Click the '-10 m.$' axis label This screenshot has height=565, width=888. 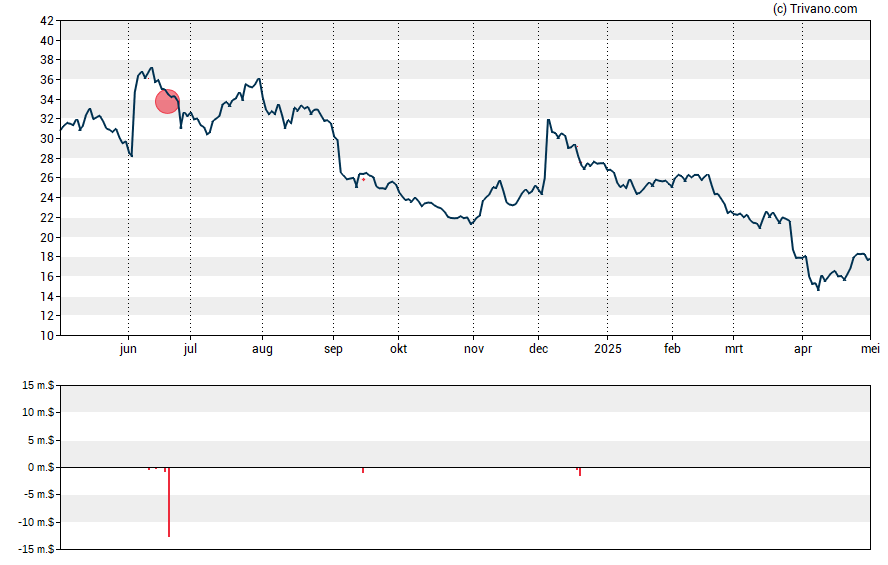click(x=36, y=522)
